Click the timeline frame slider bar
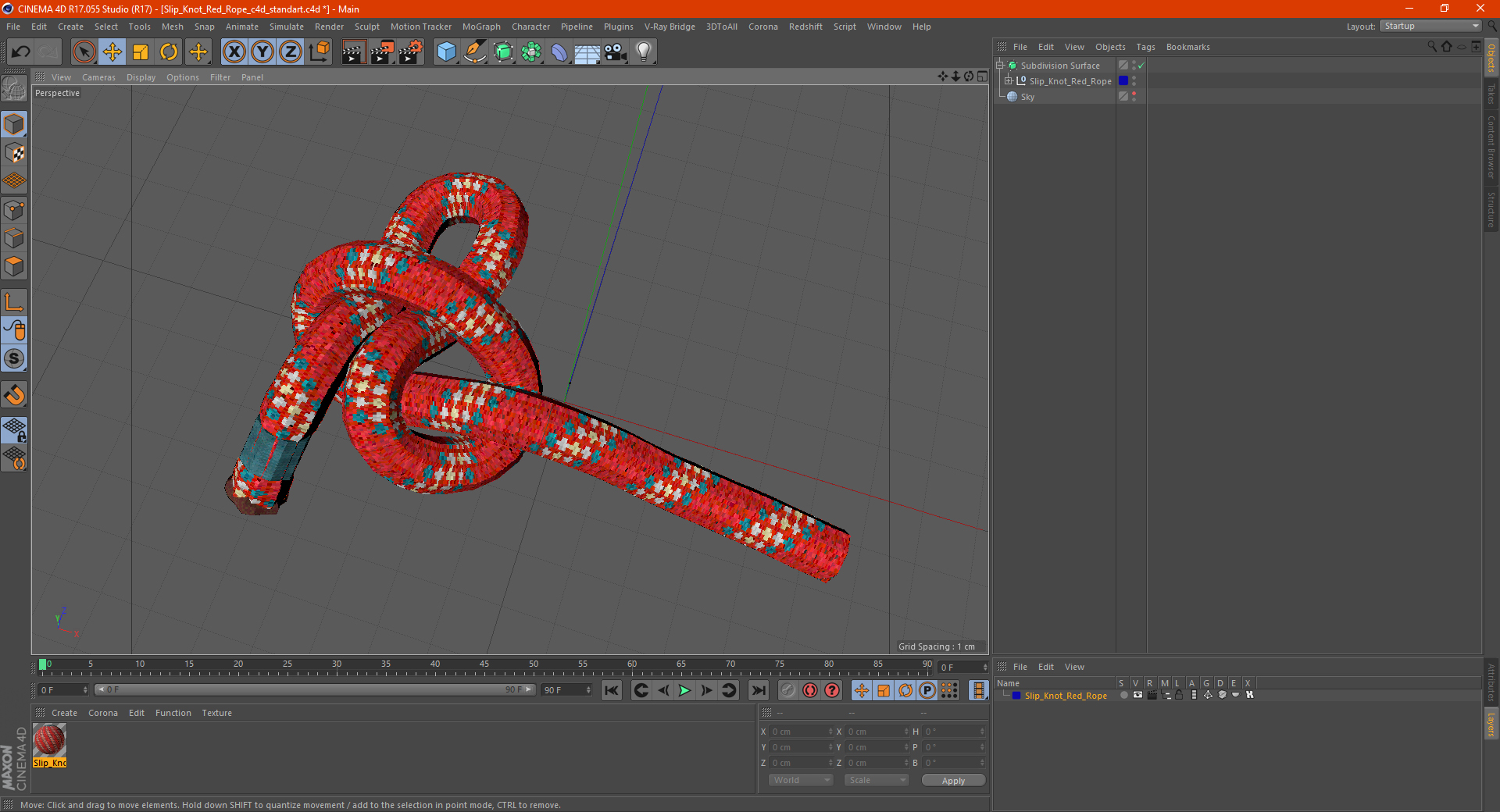 tap(314, 689)
